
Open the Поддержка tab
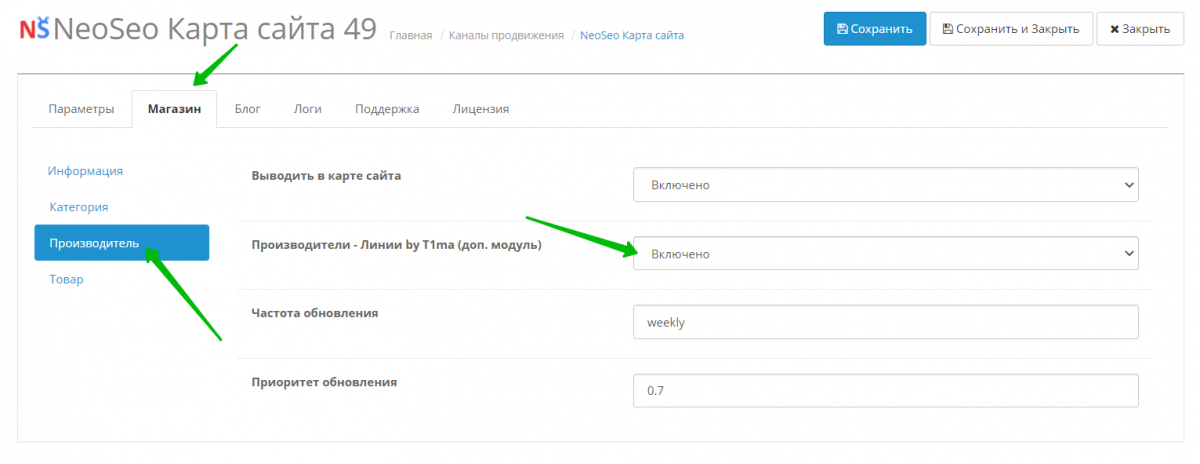[387, 109]
